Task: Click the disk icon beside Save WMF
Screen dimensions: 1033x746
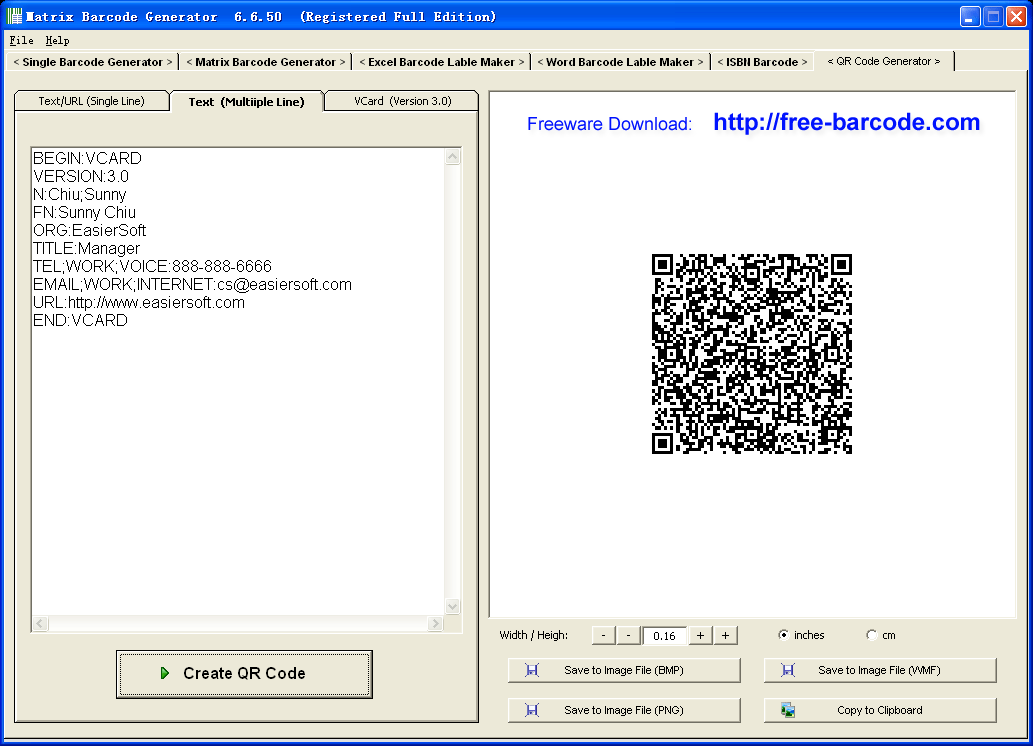Action: [788, 670]
